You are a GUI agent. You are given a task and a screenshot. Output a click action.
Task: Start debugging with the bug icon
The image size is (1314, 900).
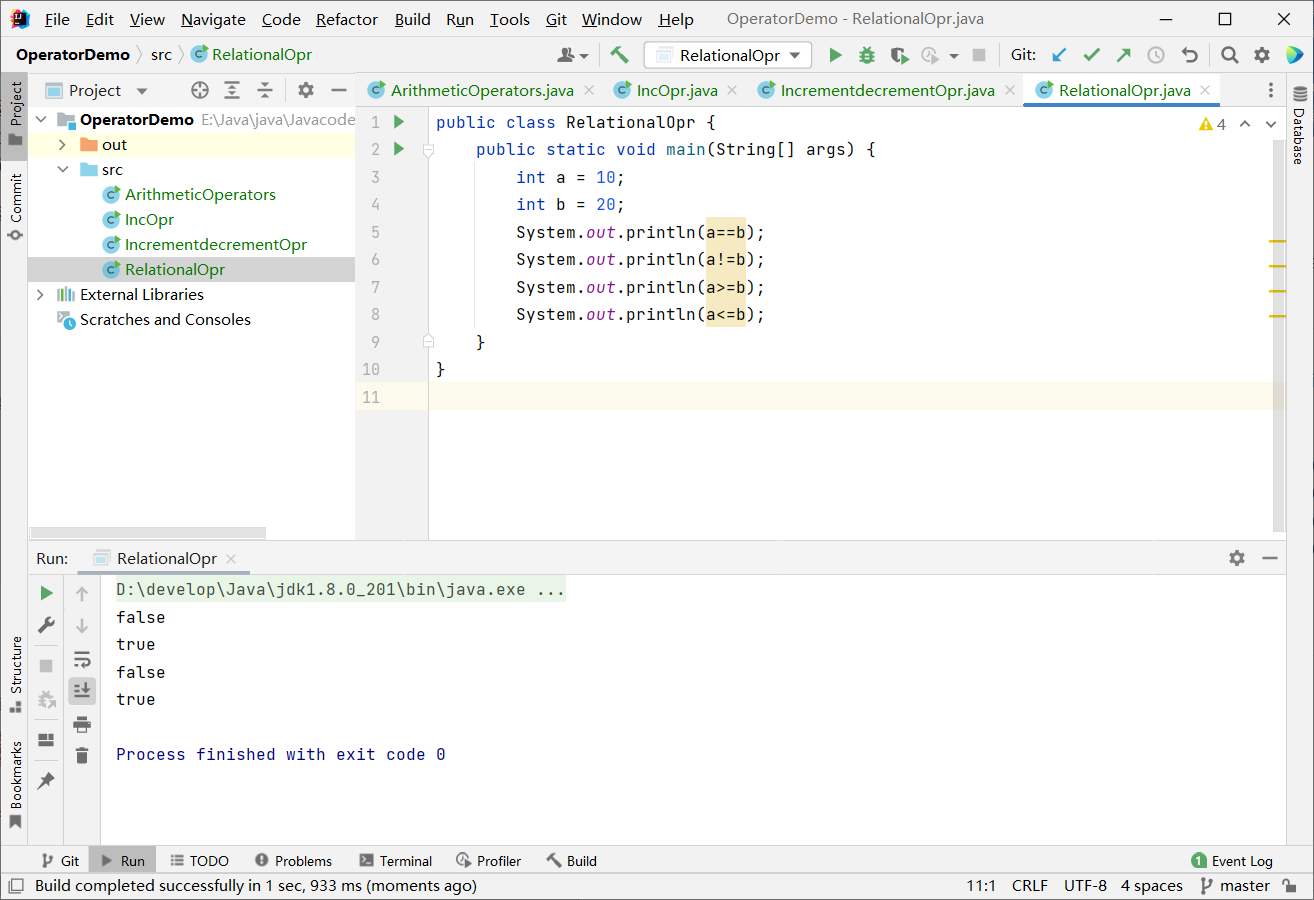pos(867,55)
